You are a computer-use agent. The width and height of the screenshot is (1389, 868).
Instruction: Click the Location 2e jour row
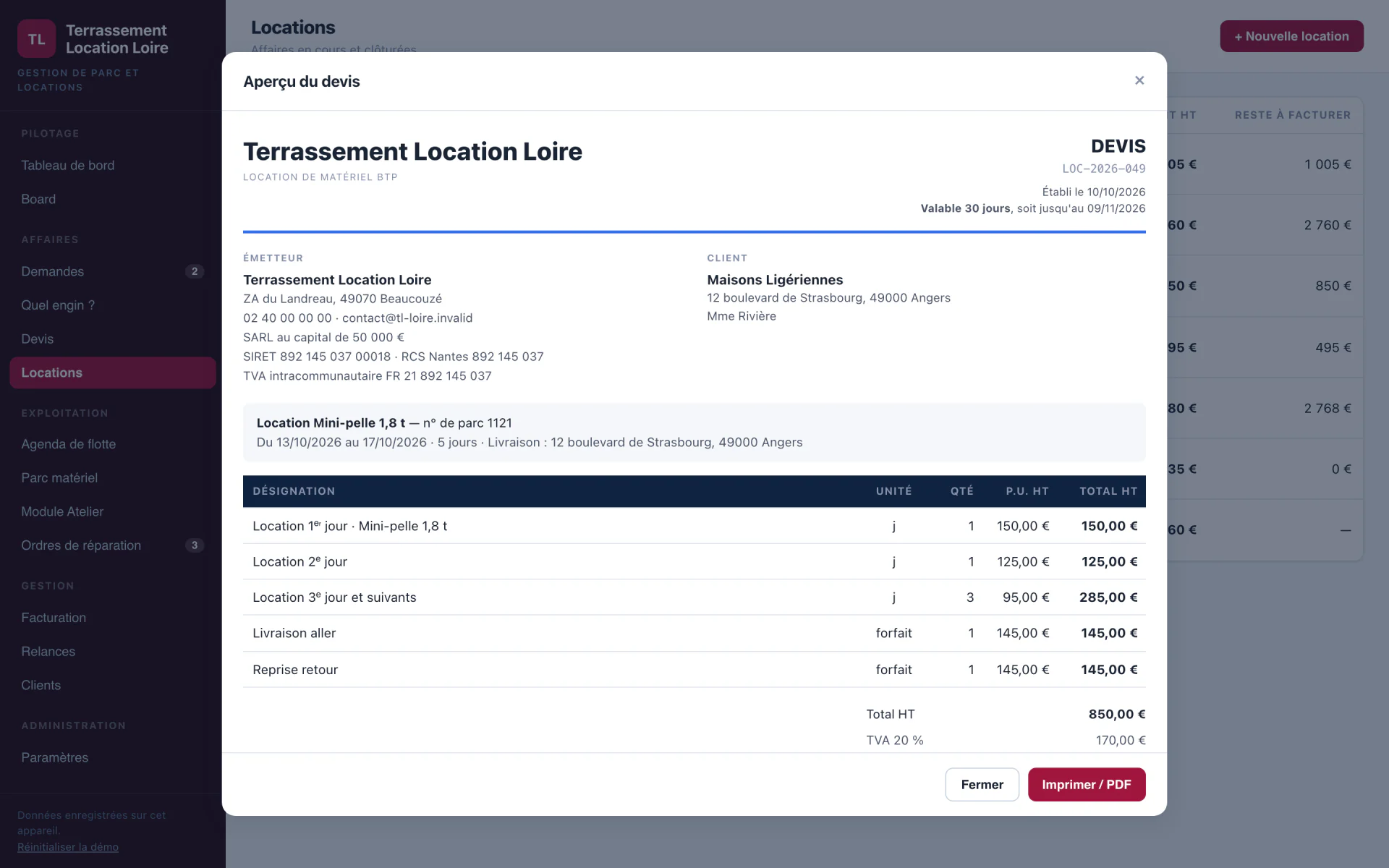pyautogui.click(x=694, y=561)
